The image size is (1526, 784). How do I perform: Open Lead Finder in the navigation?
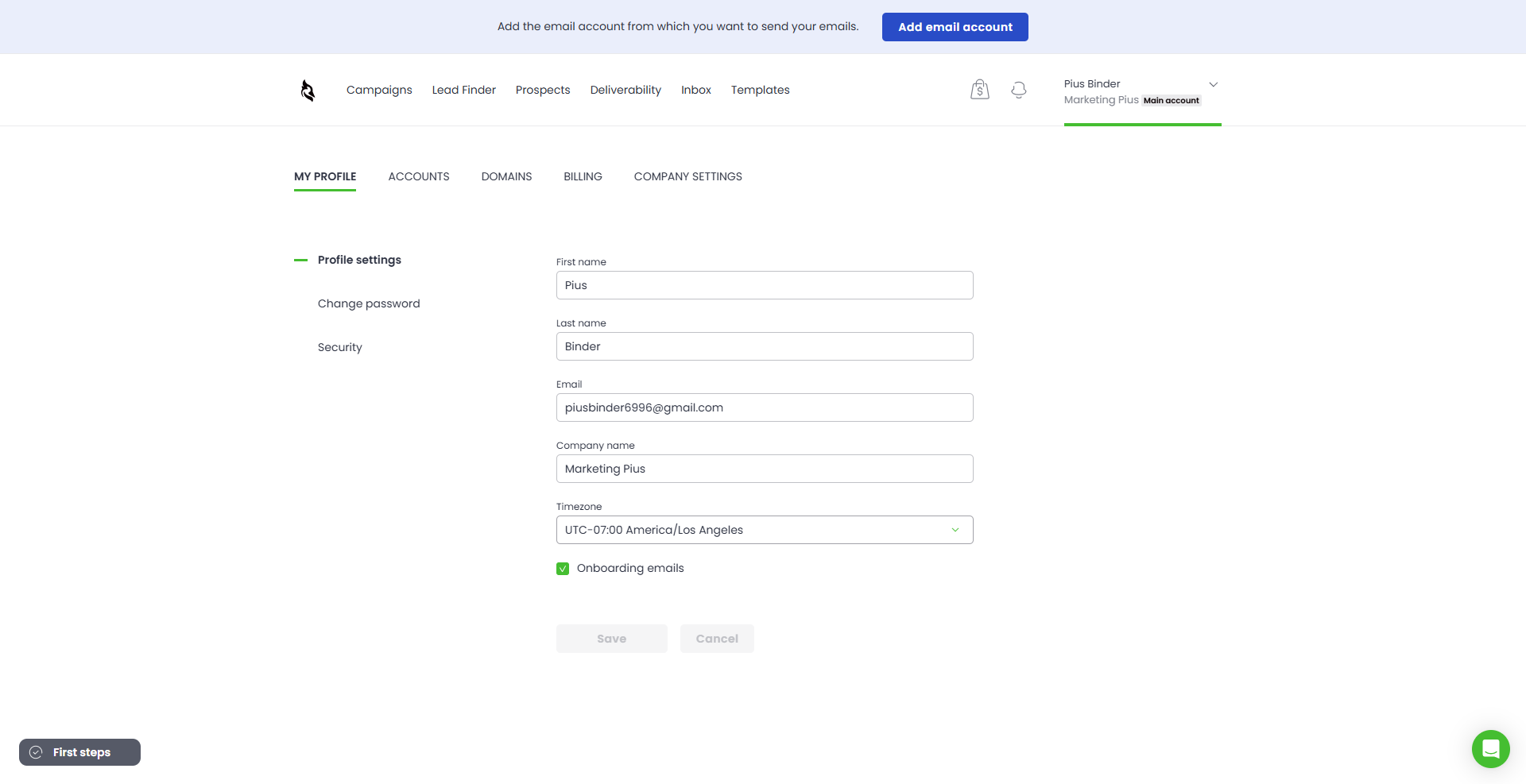463,90
